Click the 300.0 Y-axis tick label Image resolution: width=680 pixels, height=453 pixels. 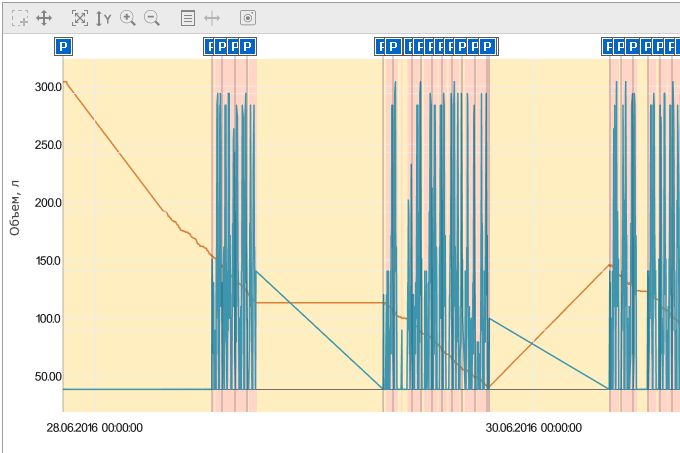pos(46,87)
